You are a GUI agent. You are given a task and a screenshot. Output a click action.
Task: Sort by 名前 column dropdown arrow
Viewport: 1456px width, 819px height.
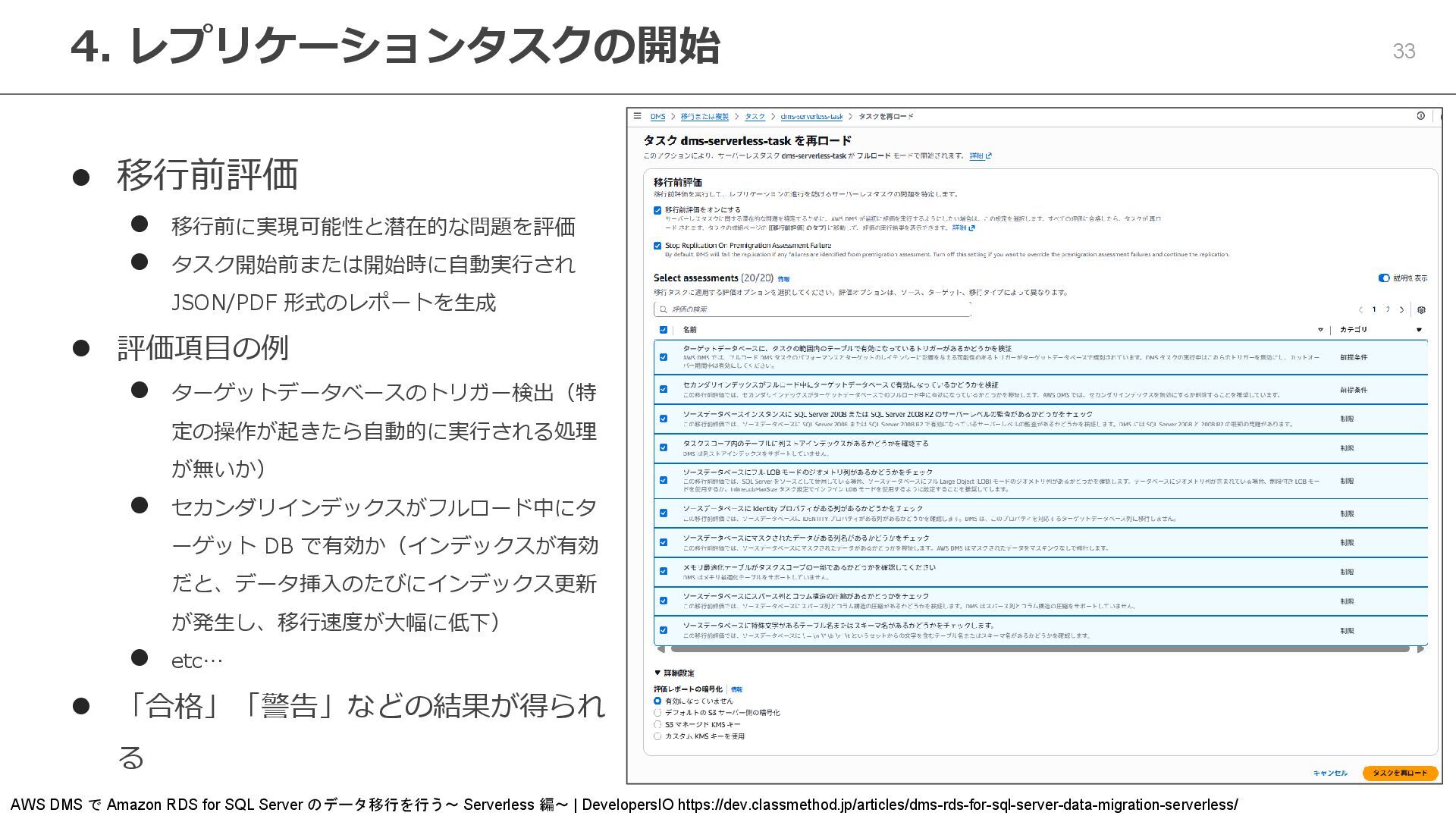pos(1320,330)
